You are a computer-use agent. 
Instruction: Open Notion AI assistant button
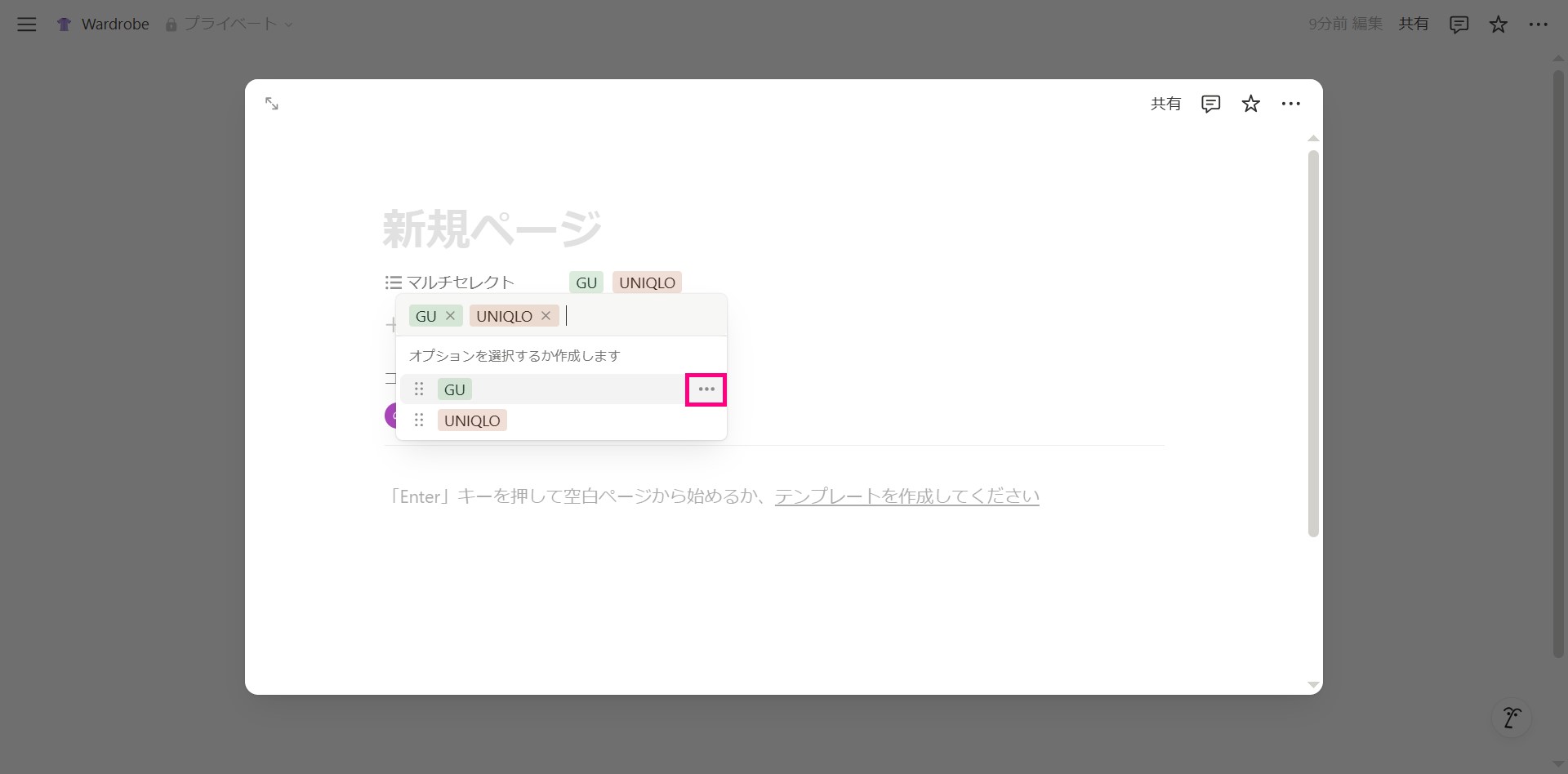coord(1512,718)
